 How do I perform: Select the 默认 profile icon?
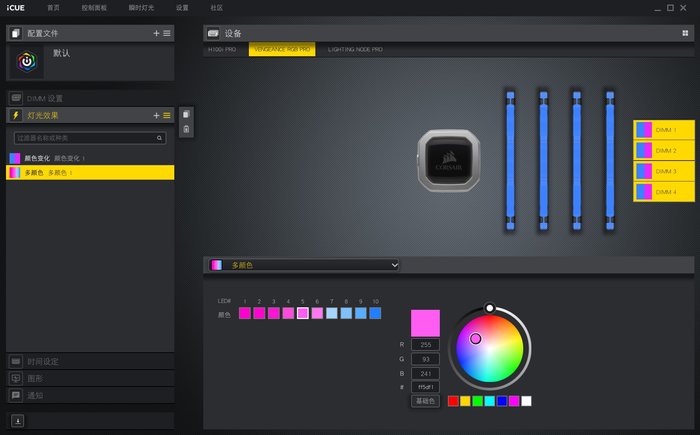pyautogui.click(x=26, y=61)
